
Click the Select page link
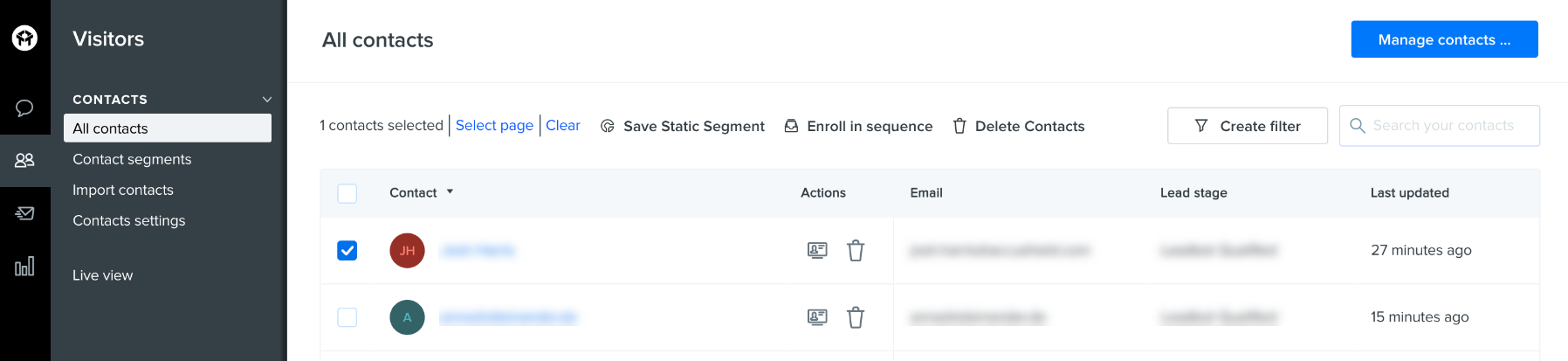tap(494, 125)
